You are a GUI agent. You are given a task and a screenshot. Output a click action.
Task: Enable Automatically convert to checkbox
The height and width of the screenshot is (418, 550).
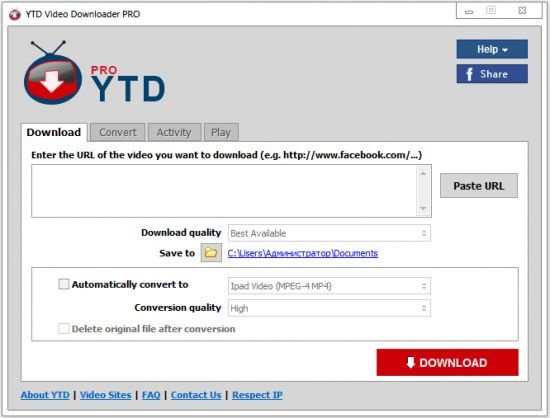pos(64,284)
